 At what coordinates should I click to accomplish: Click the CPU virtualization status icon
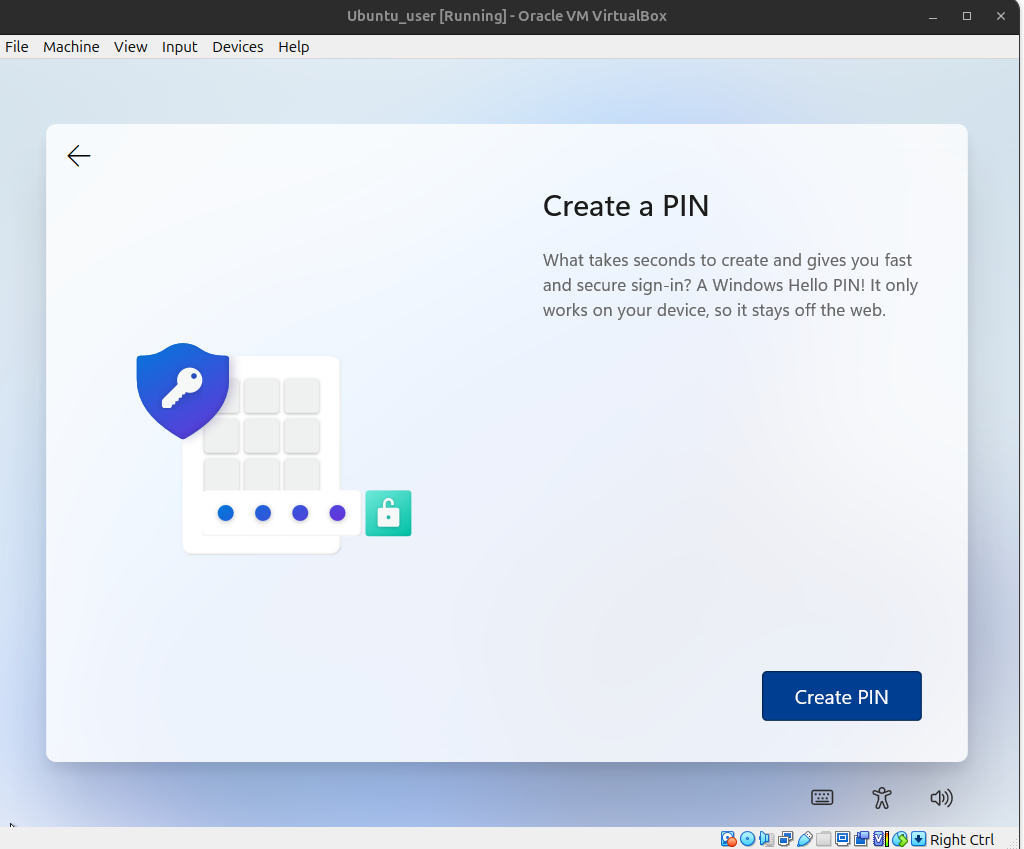point(881,839)
